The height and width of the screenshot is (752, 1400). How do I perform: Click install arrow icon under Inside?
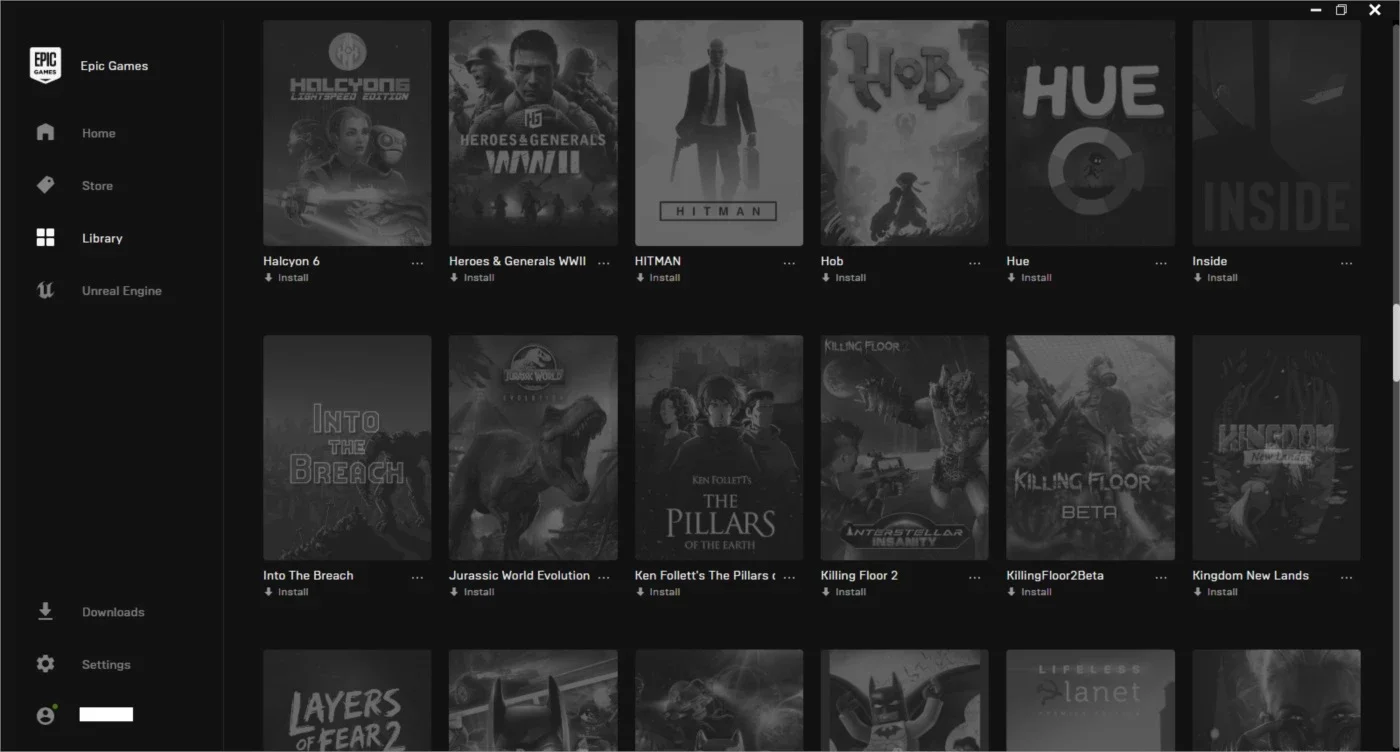(1198, 278)
